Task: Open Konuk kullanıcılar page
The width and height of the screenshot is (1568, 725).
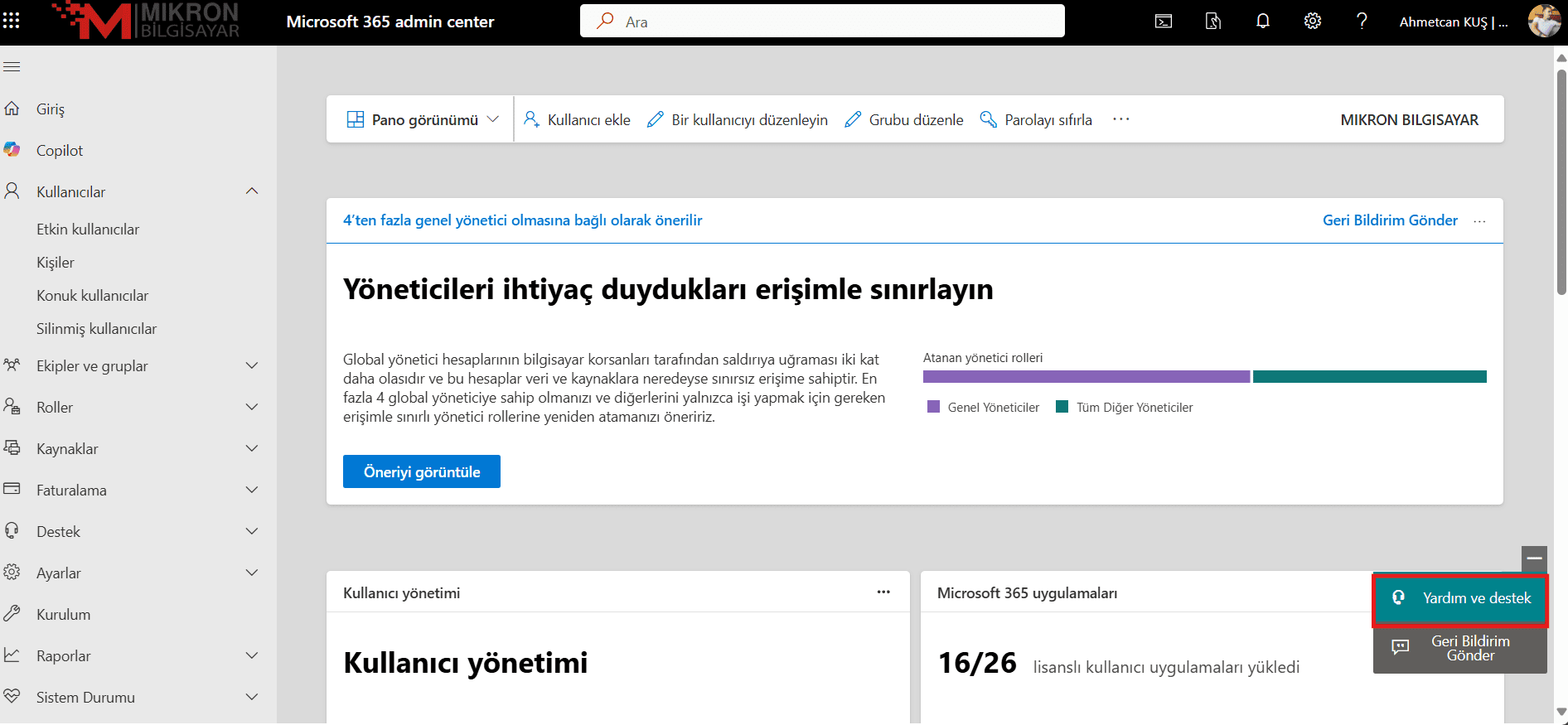Action: (x=93, y=296)
